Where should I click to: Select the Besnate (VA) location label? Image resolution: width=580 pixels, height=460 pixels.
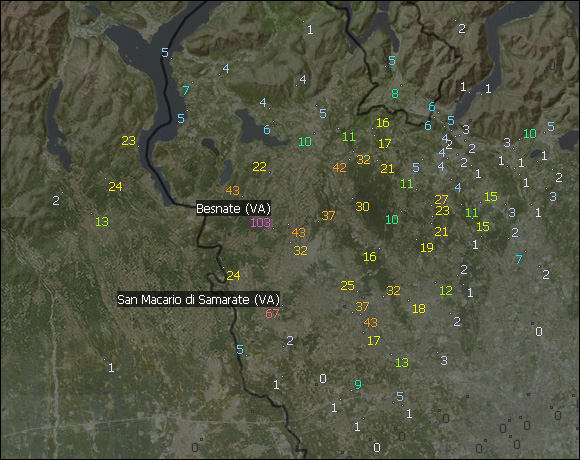233,209
